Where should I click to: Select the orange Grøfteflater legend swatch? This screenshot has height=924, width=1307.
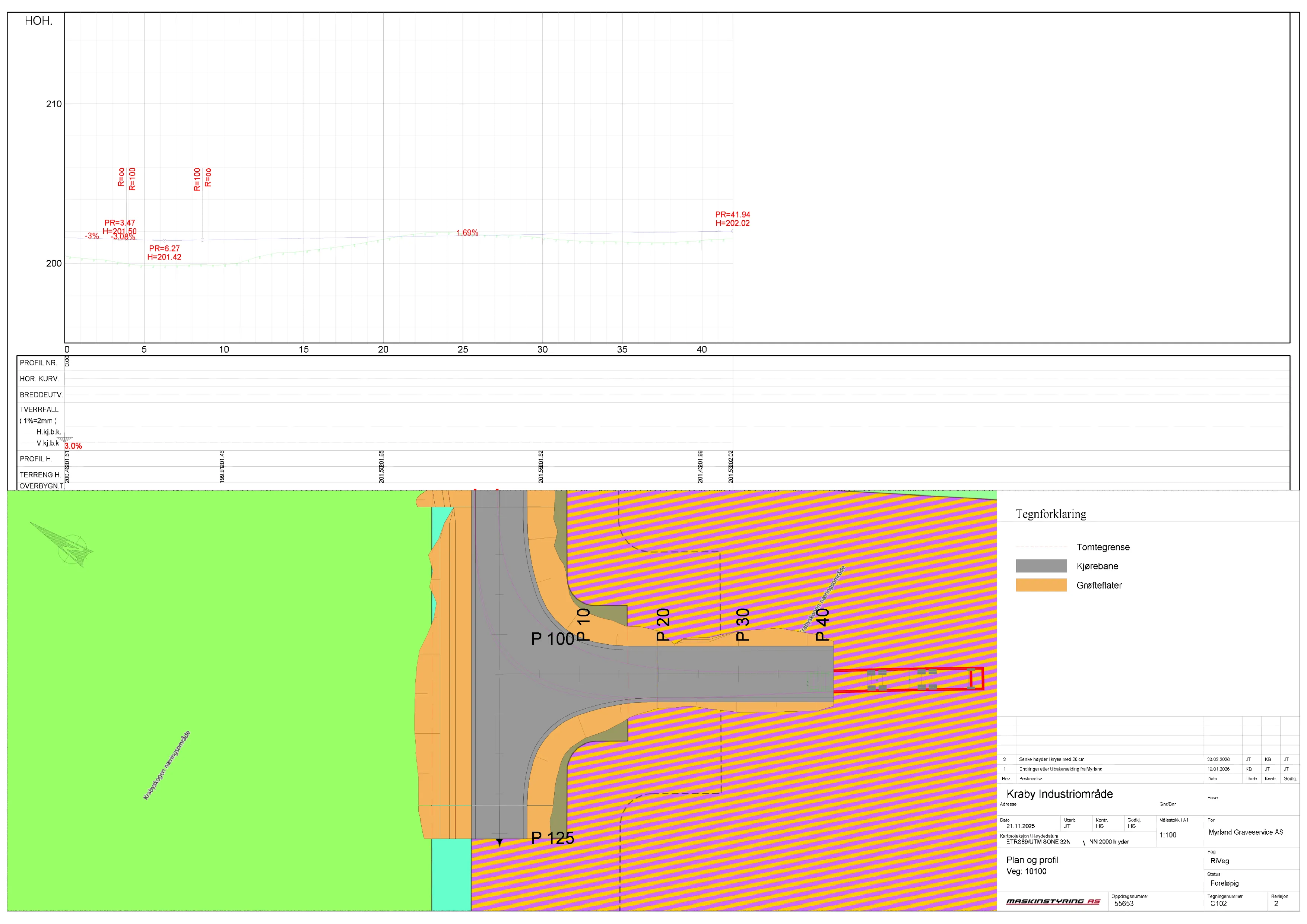click(x=1041, y=585)
